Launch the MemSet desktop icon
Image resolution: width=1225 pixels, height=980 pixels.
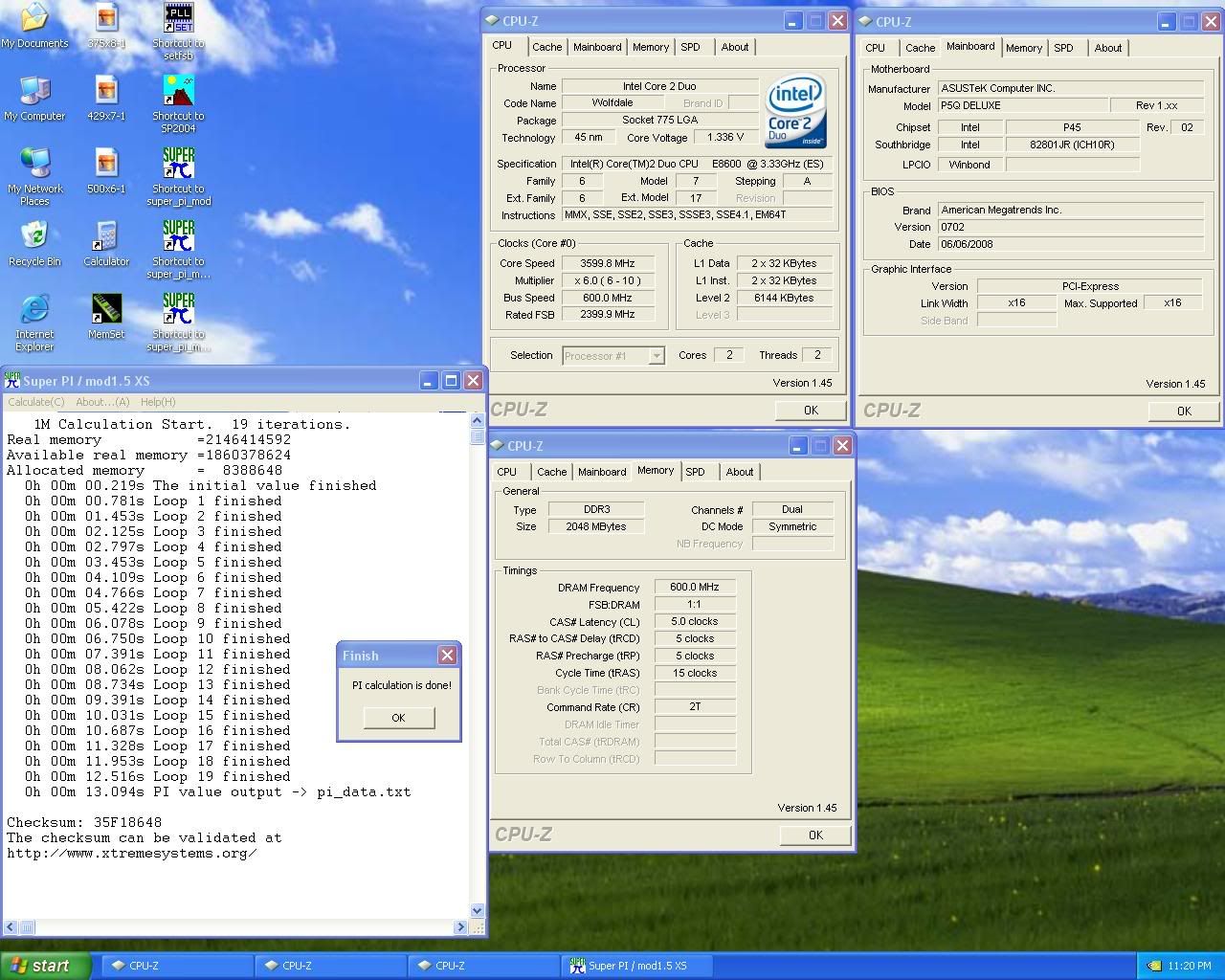106,316
